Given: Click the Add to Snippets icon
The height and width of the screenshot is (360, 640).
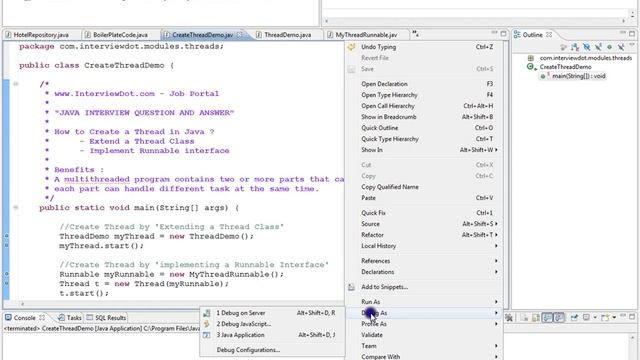Looking at the screenshot, I should coord(351,287).
